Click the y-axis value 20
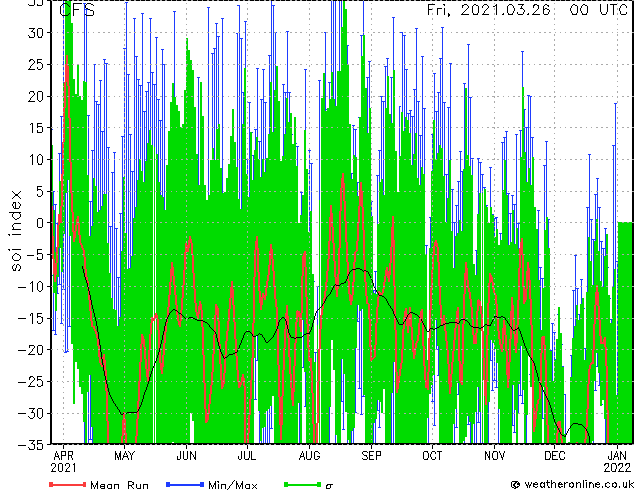The width and height of the screenshot is (634, 490). pyautogui.click(x=36, y=96)
